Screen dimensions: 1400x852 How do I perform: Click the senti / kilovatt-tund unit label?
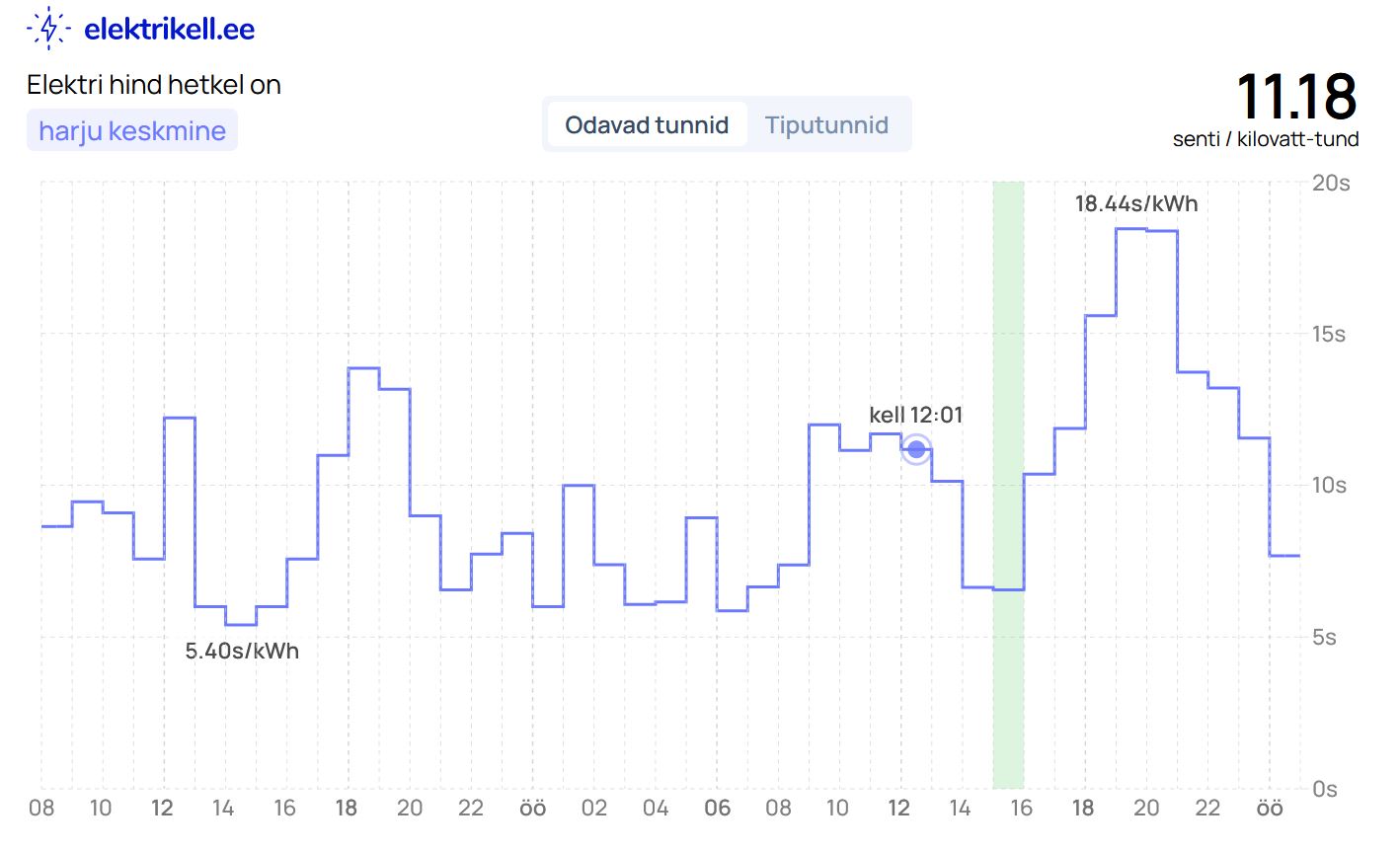point(1265,140)
